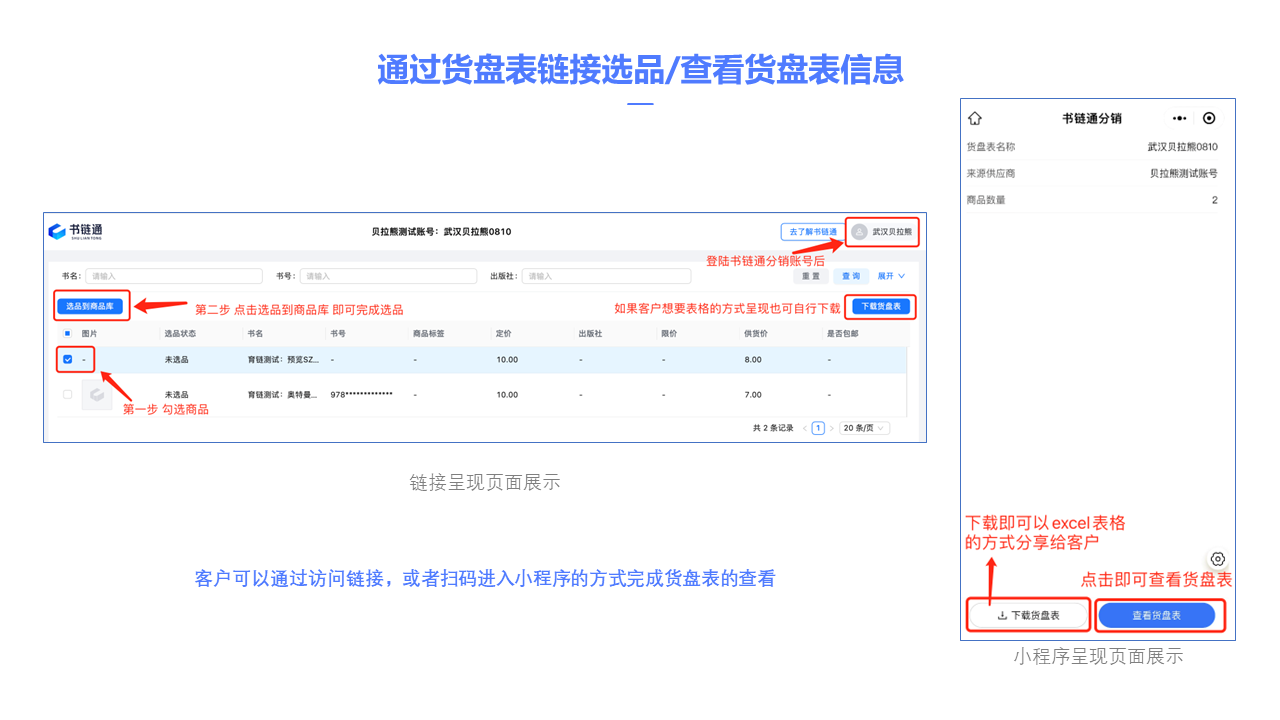This screenshot has width=1280, height=720.
Task: Go to the next page with the pagination arrow
Action: 831,428
